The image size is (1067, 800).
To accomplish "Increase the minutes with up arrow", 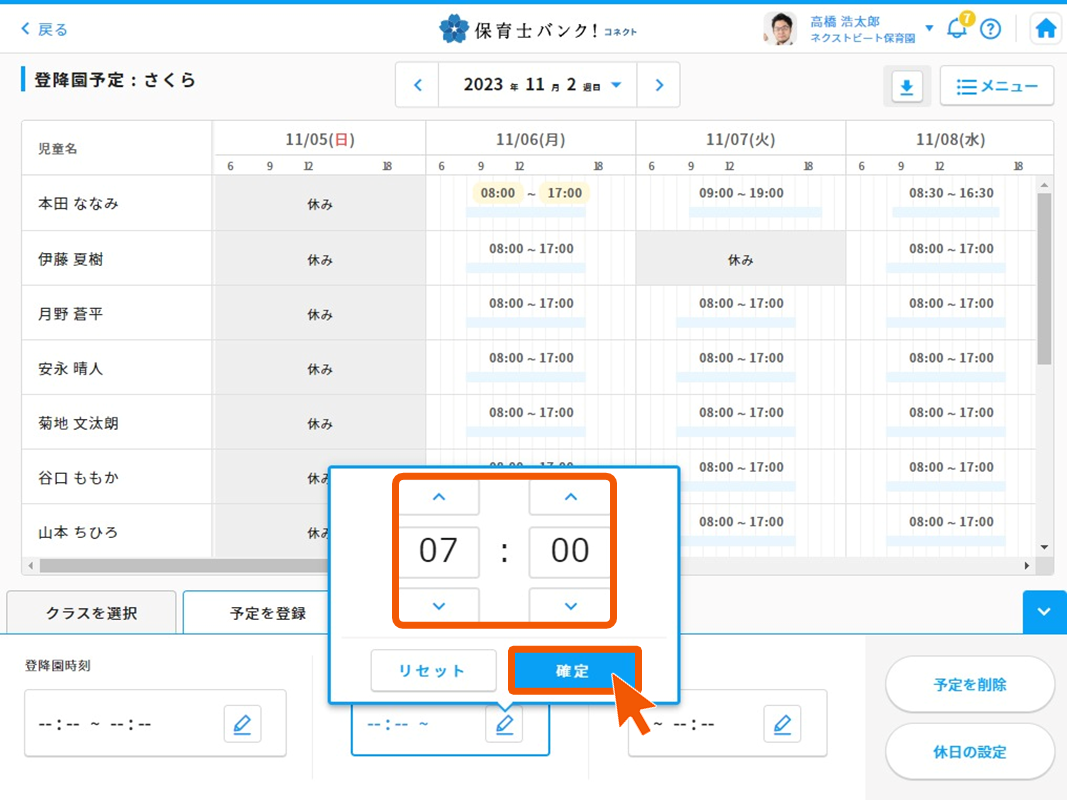I will 570,497.
